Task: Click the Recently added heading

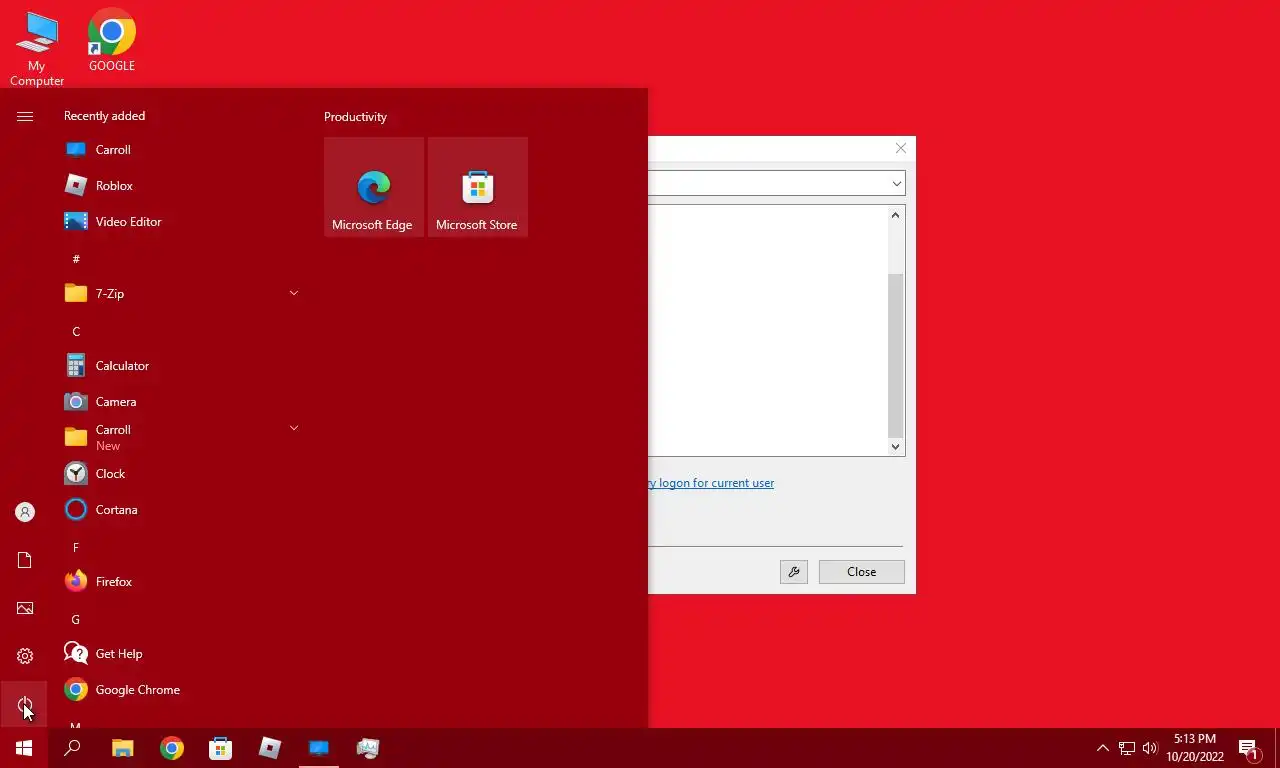Action: (x=104, y=116)
